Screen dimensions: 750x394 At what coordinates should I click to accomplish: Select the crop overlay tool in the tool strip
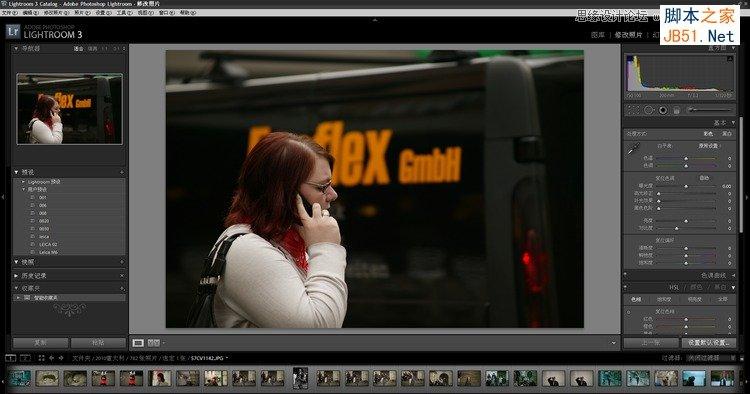[633, 110]
